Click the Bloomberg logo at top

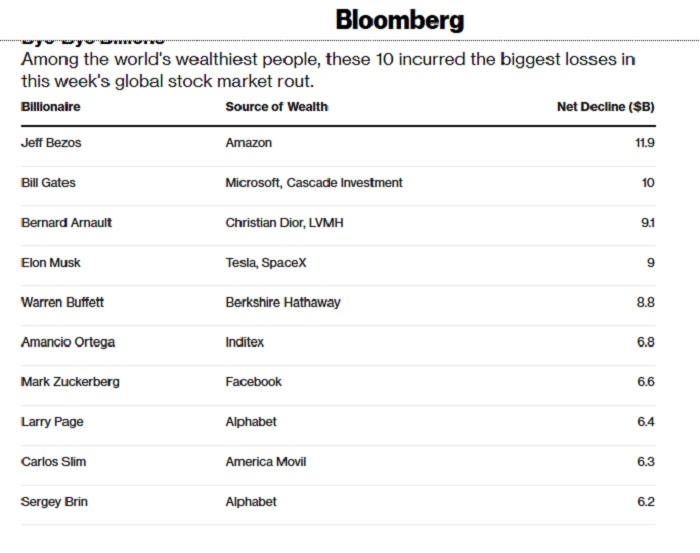coord(399,20)
